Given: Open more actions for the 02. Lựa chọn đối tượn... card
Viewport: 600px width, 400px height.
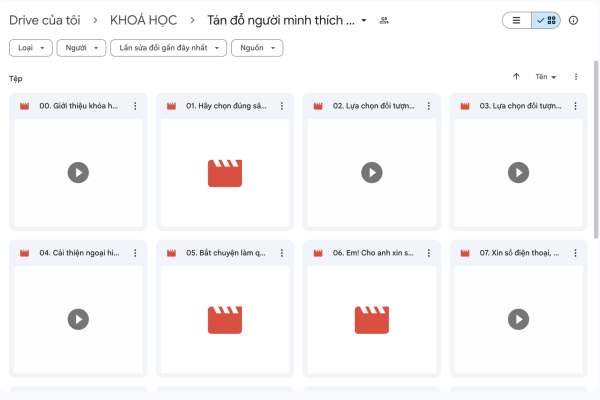Looking at the screenshot, I should click(429, 106).
